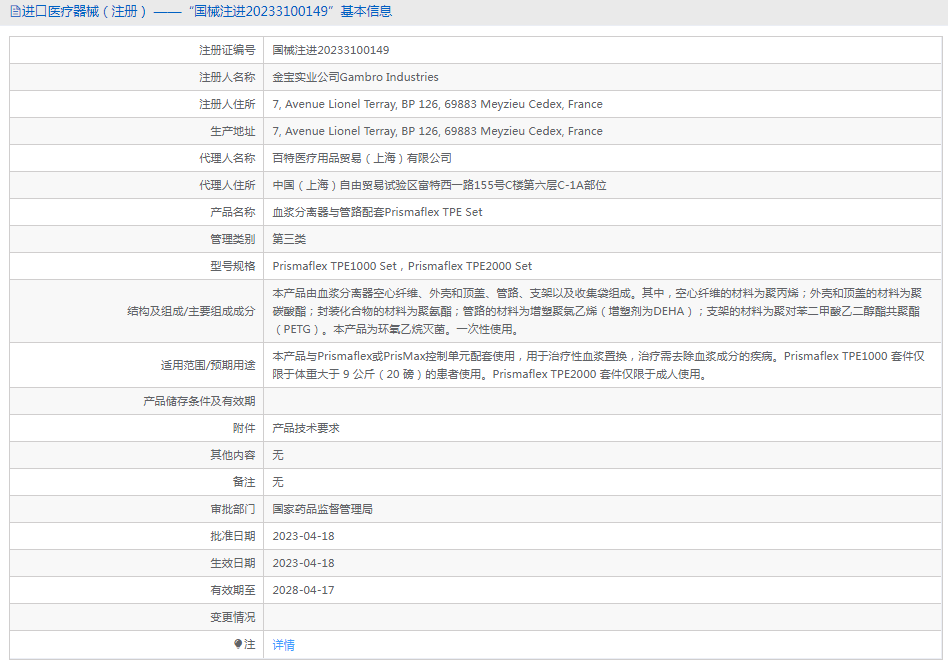
Task: Select the management class value 第三类
Action: click(x=289, y=239)
